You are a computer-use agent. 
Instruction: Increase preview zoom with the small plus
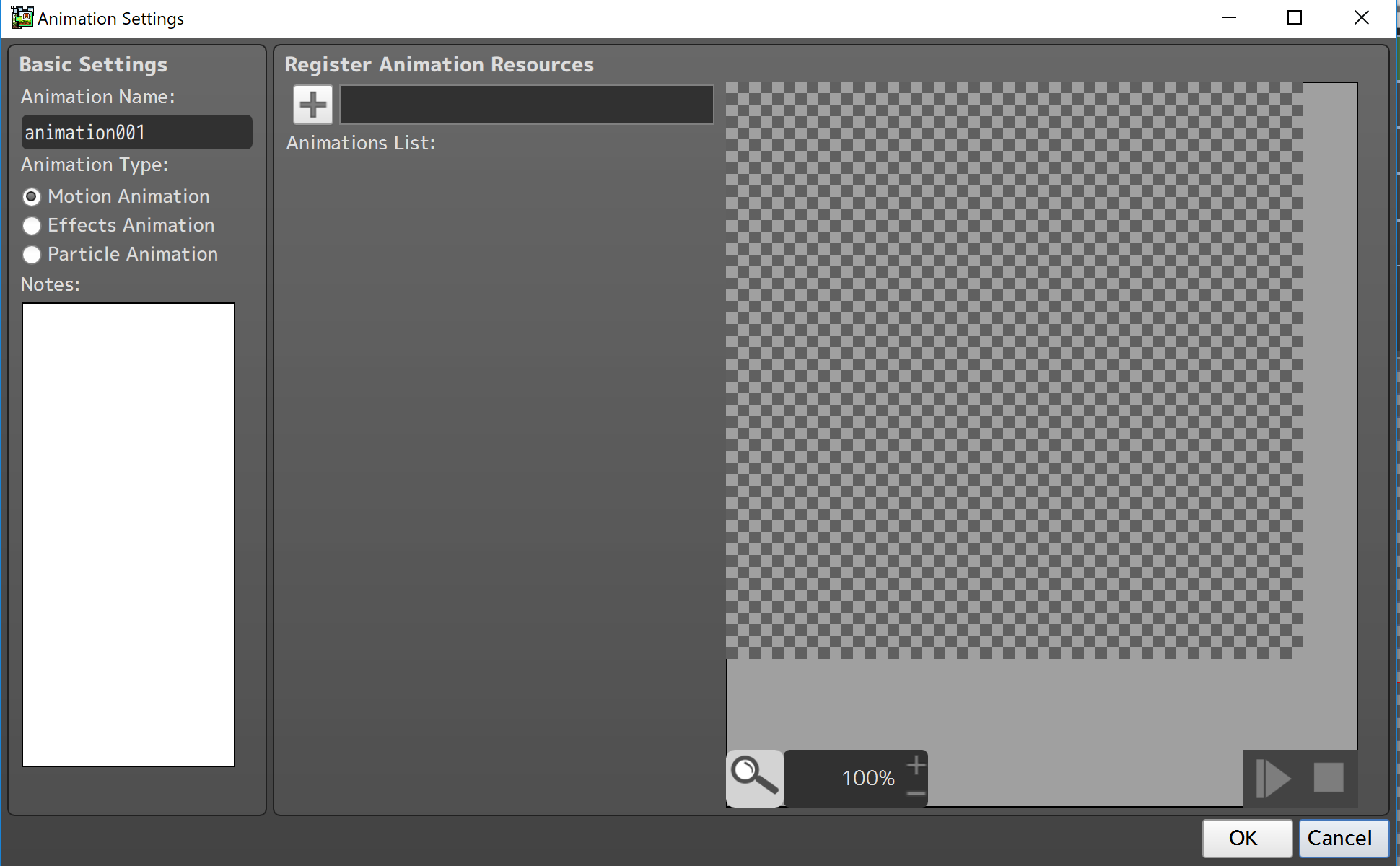(x=916, y=766)
